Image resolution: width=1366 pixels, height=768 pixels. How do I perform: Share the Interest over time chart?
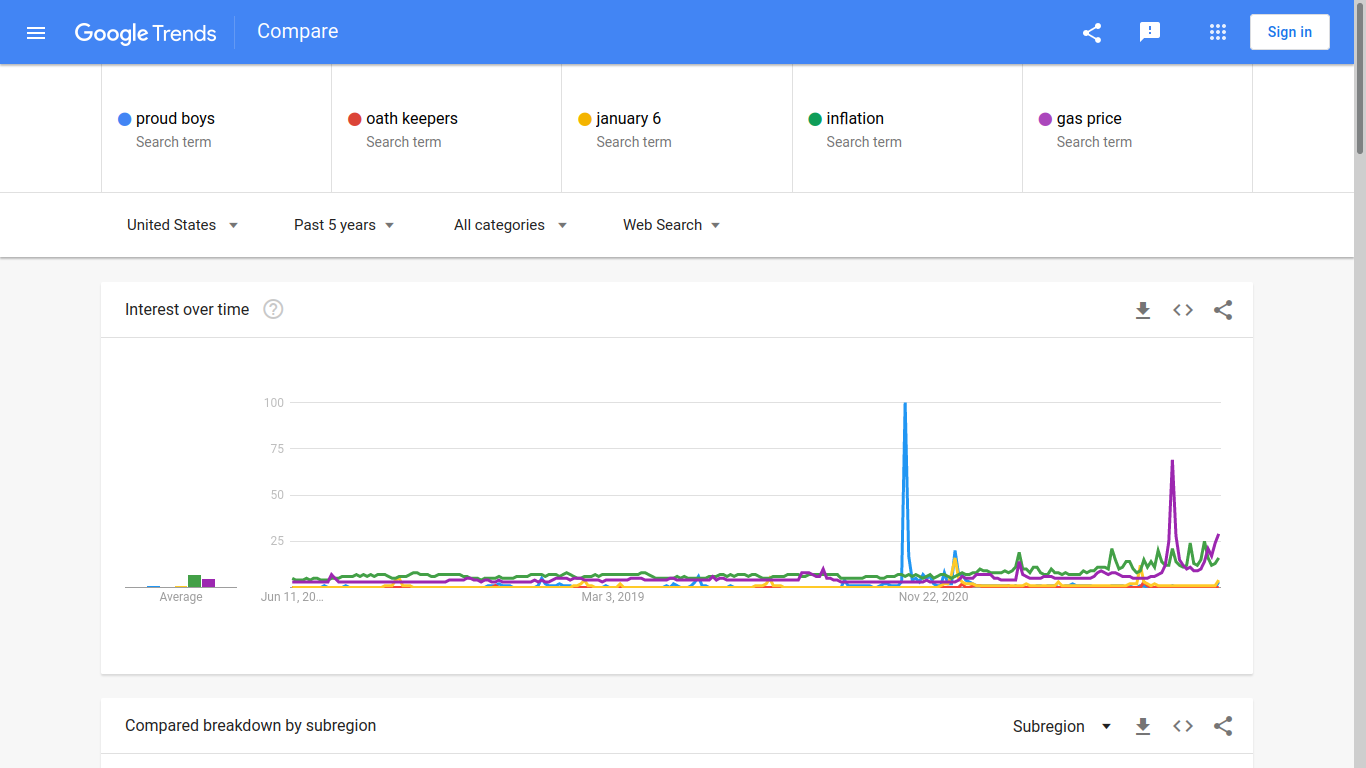1223,310
